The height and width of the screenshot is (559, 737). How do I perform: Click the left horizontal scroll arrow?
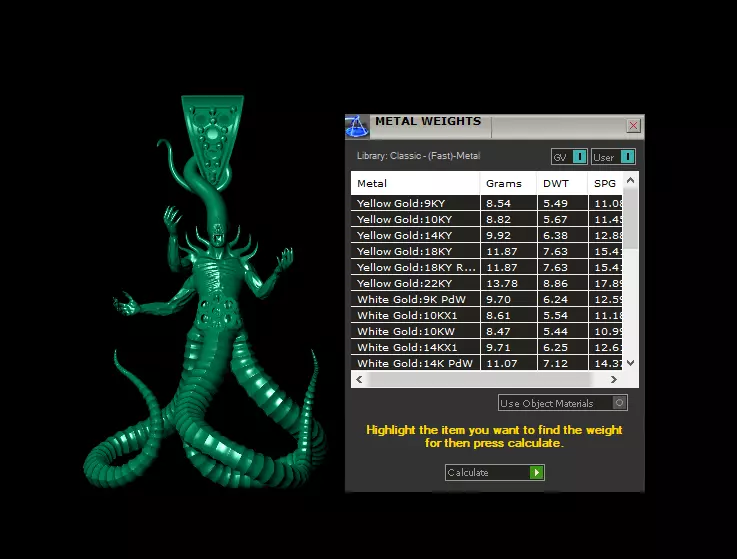coord(360,379)
